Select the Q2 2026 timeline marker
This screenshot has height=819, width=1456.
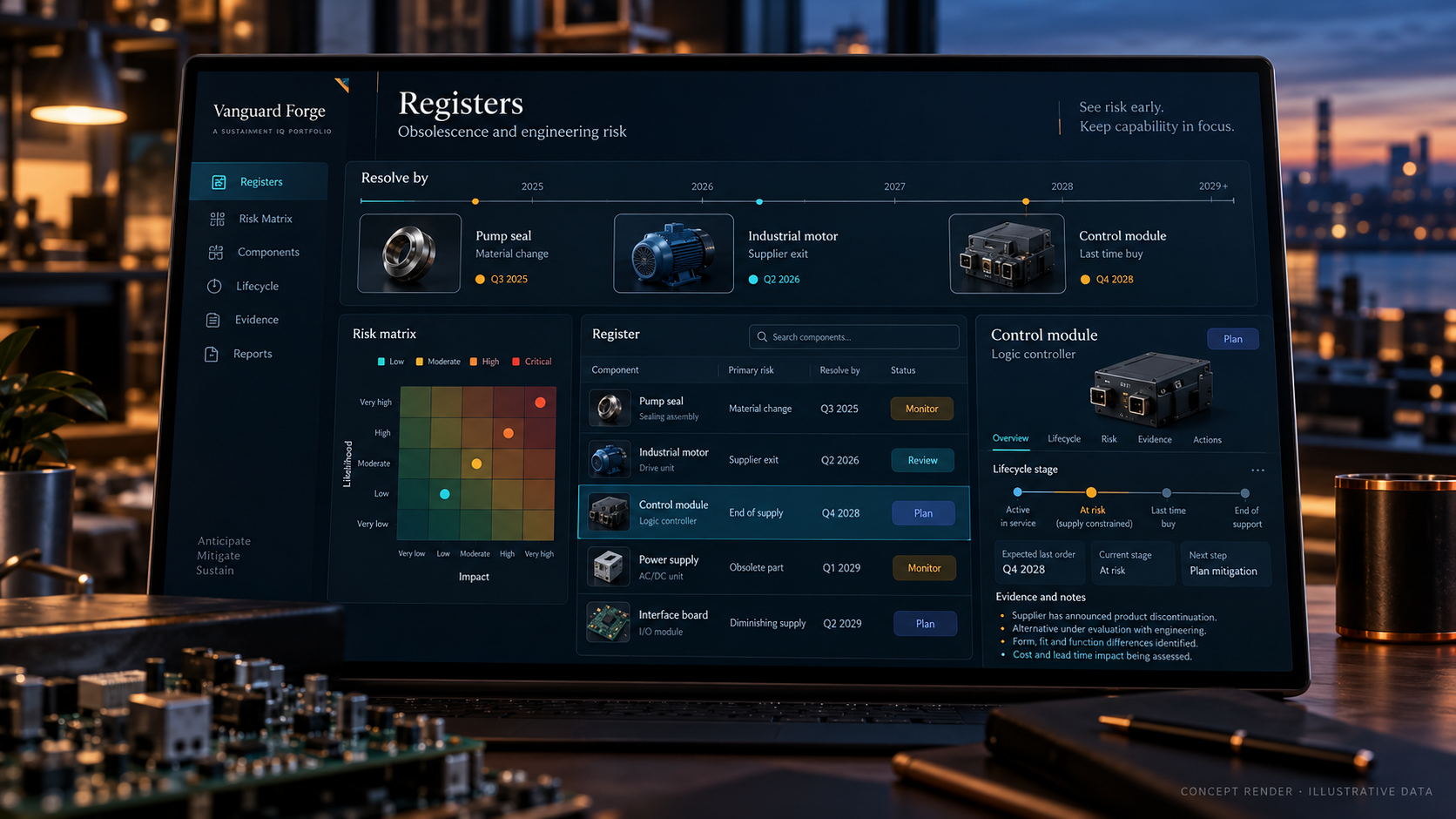tap(759, 201)
